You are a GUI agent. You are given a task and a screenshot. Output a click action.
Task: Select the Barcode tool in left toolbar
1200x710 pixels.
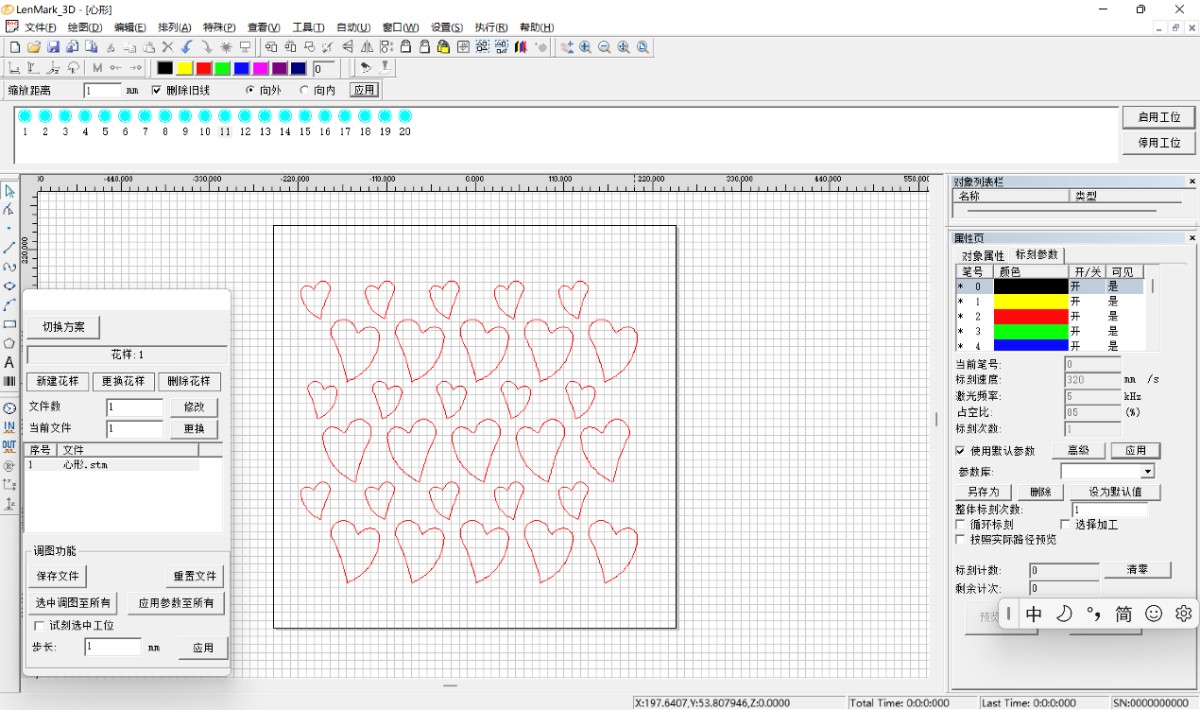(9, 382)
